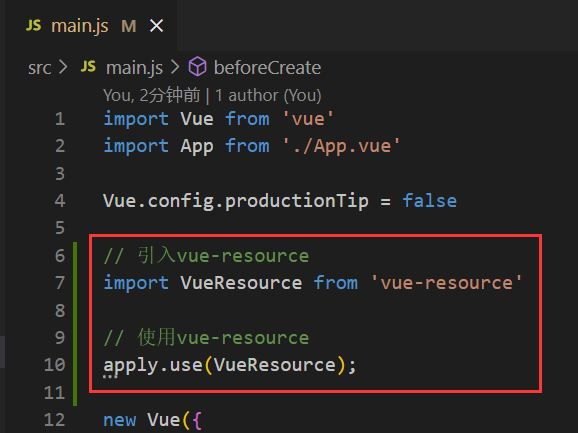Click the apply identifier with the hint dots
This screenshot has width=578, height=433.
tap(131, 365)
